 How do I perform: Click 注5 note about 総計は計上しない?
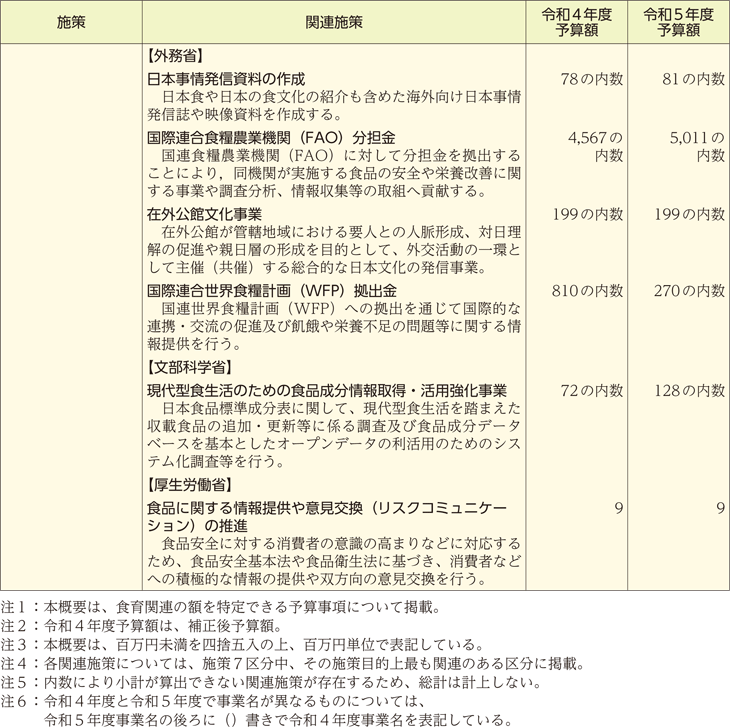[x=271, y=682]
